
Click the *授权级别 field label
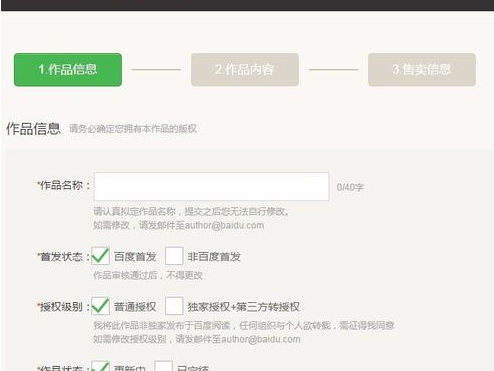63,307
